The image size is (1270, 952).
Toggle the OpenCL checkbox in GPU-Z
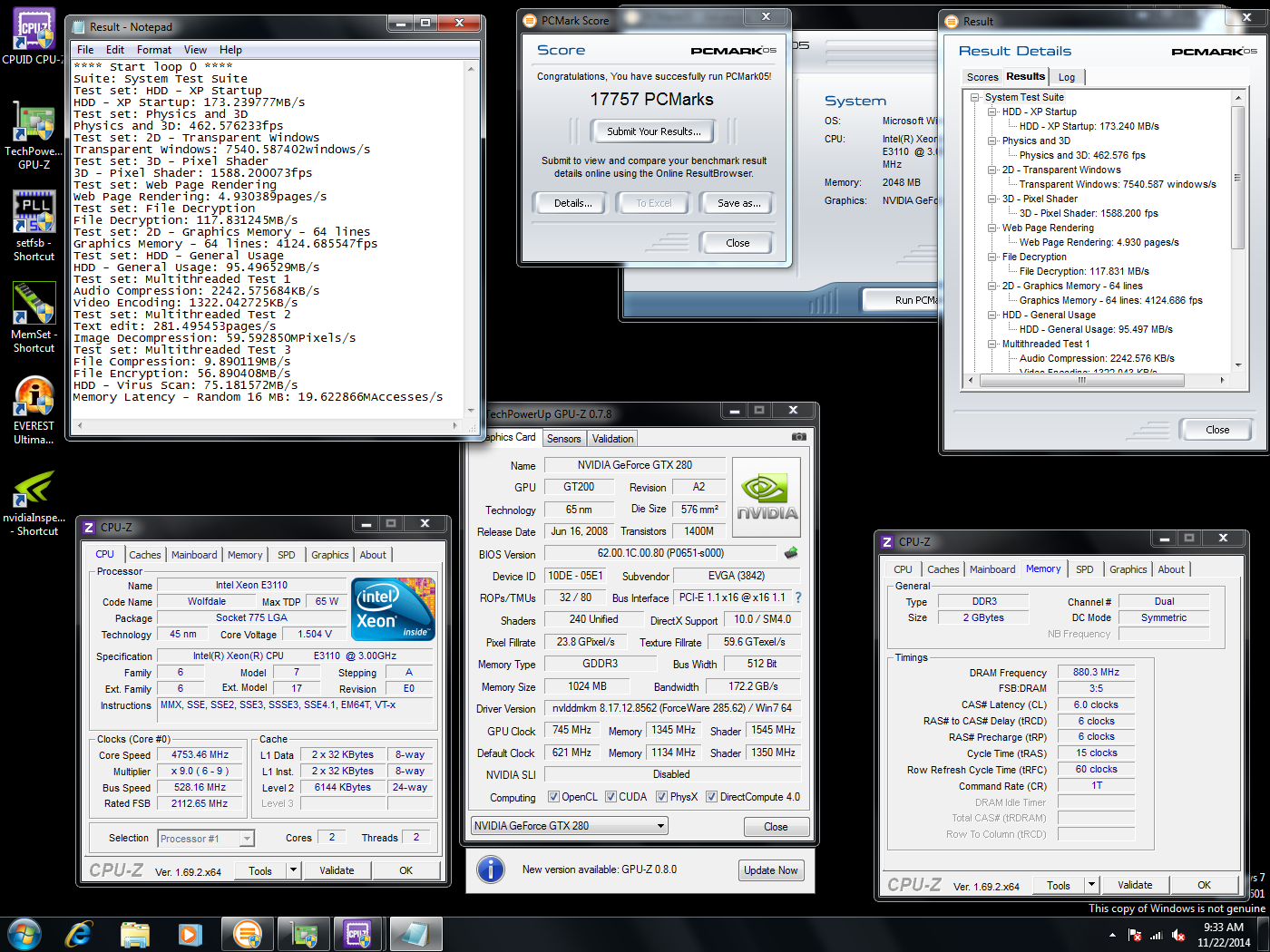tap(553, 797)
